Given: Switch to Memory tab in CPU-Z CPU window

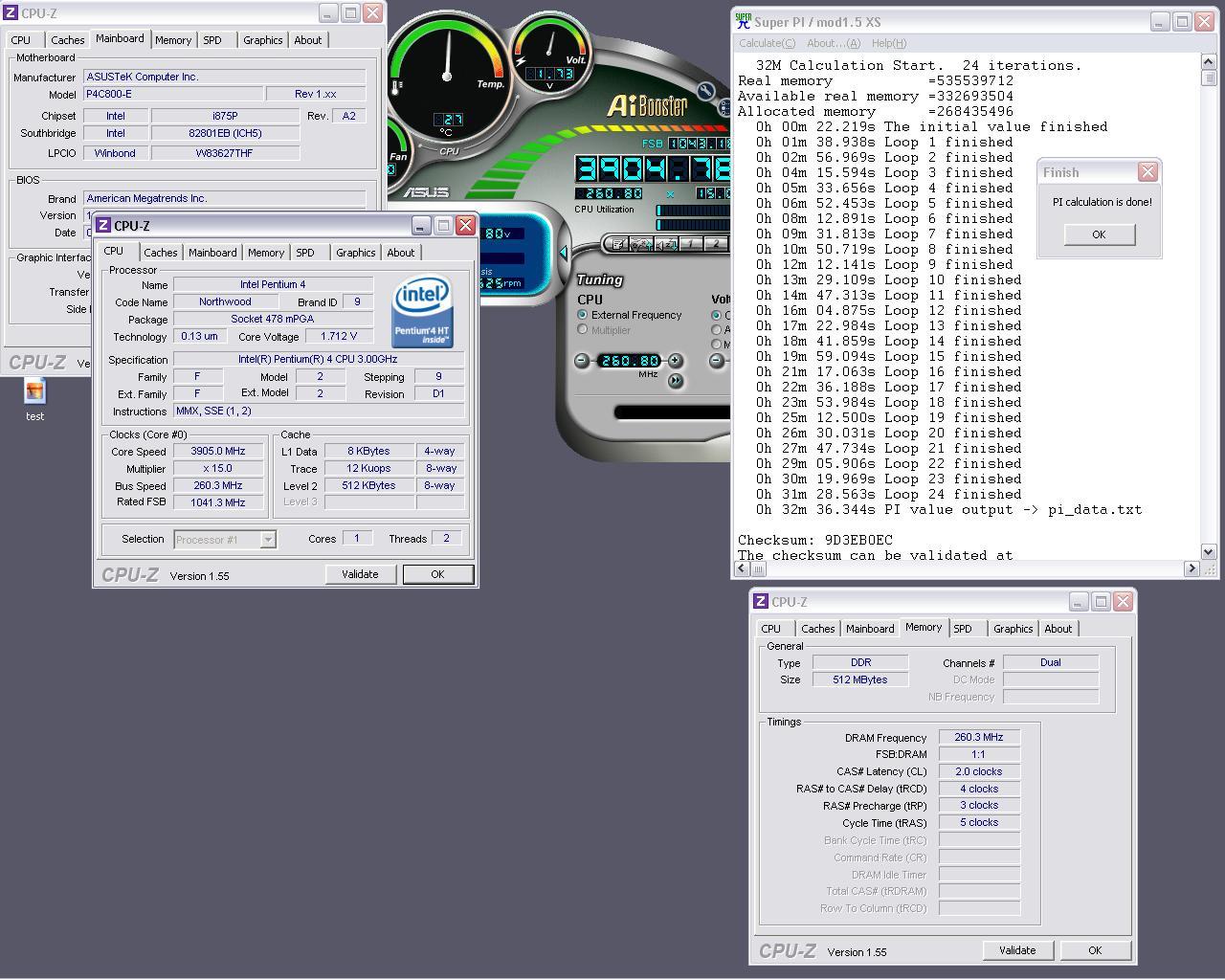Looking at the screenshot, I should point(266,253).
